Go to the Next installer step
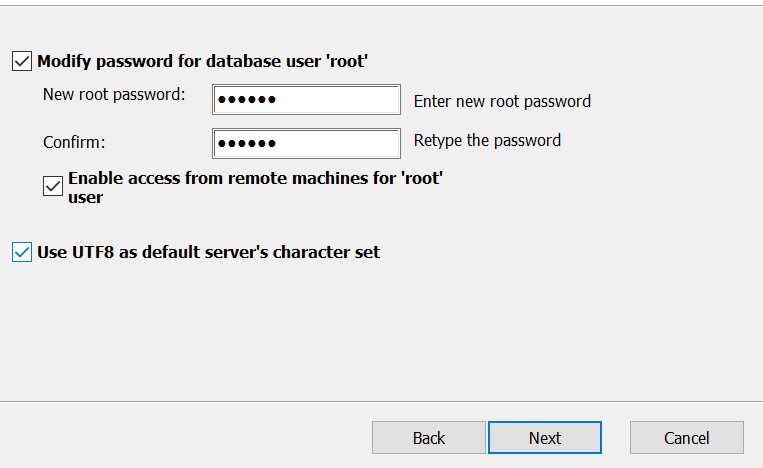The width and height of the screenshot is (763, 468). [545, 438]
